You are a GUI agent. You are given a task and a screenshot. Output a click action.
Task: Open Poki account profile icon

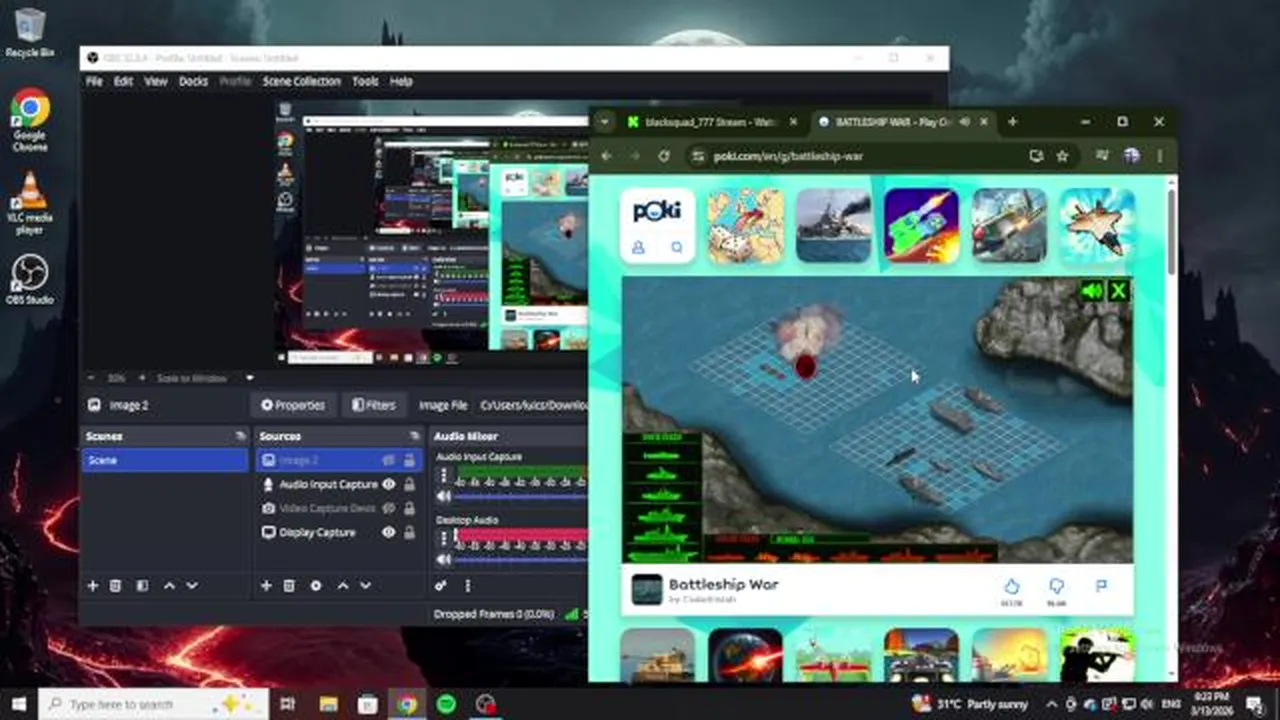point(637,247)
